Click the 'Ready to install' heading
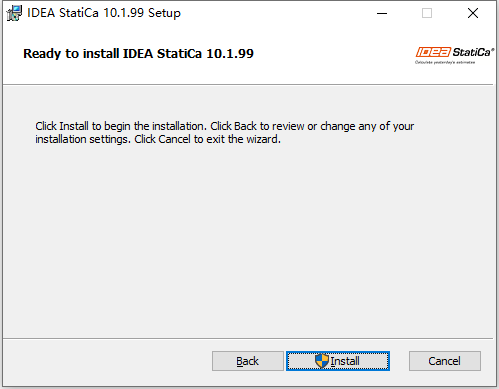499x389 pixels. [x=138, y=53]
